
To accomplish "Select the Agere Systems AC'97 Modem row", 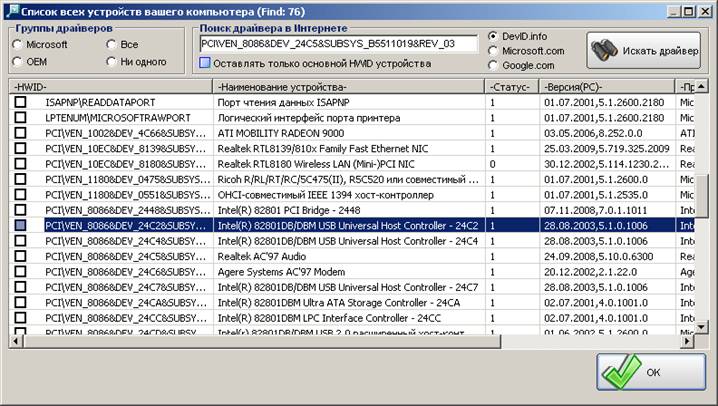I will 350,272.
